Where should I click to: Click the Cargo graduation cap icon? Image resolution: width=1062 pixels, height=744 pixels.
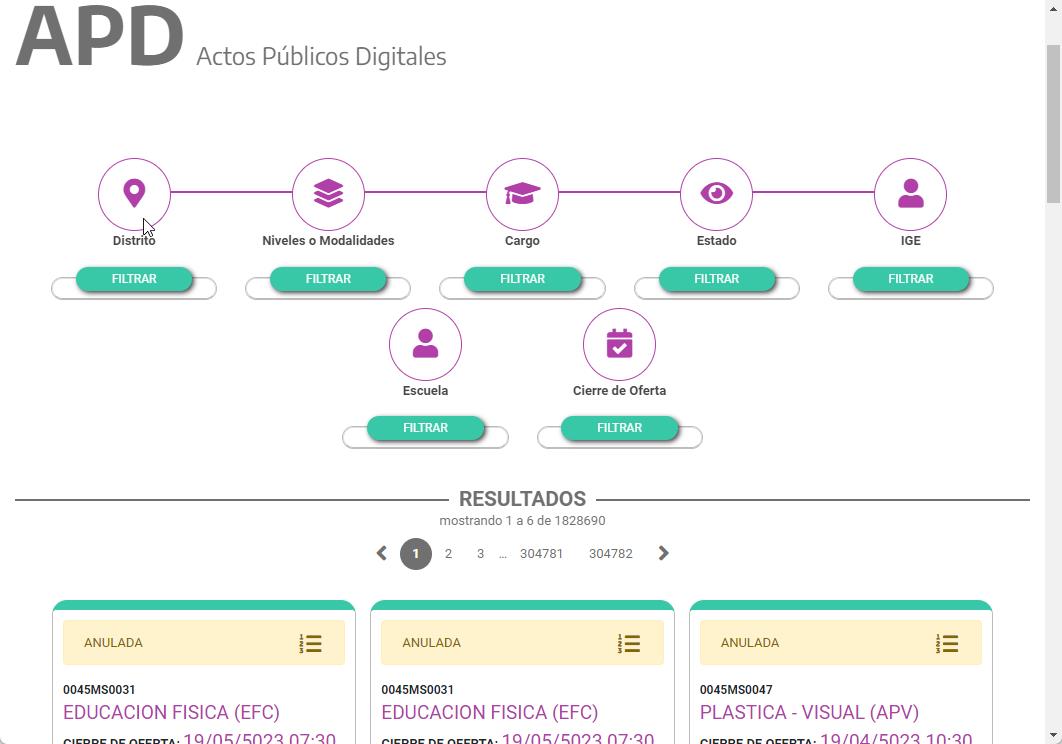click(x=522, y=194)
